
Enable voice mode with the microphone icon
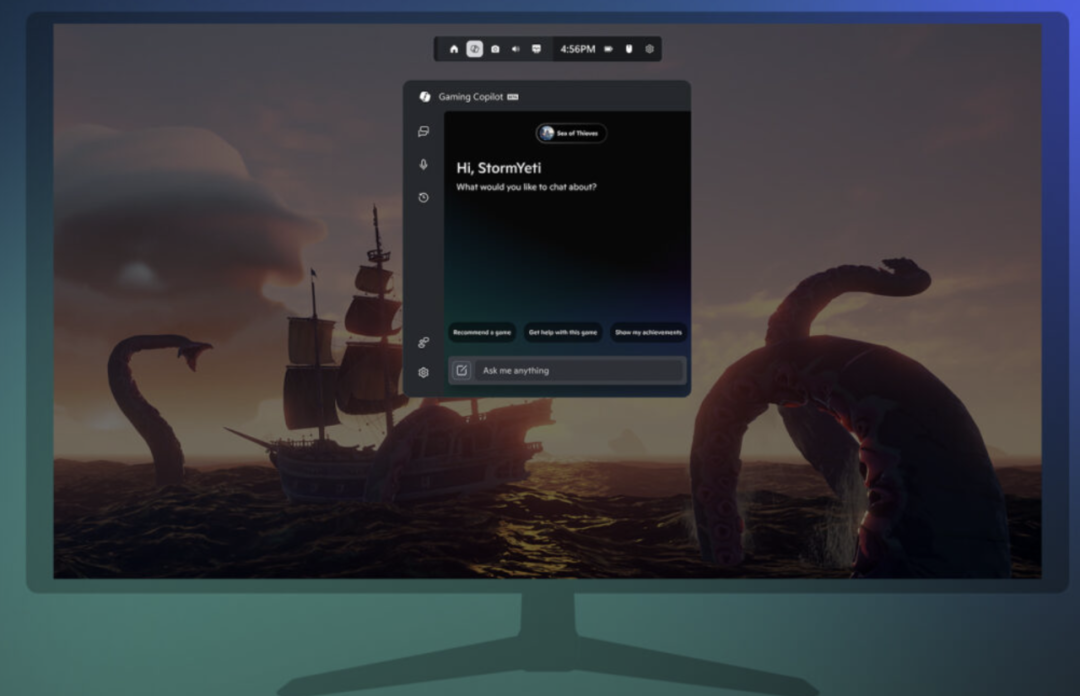[x=424, y=164]
